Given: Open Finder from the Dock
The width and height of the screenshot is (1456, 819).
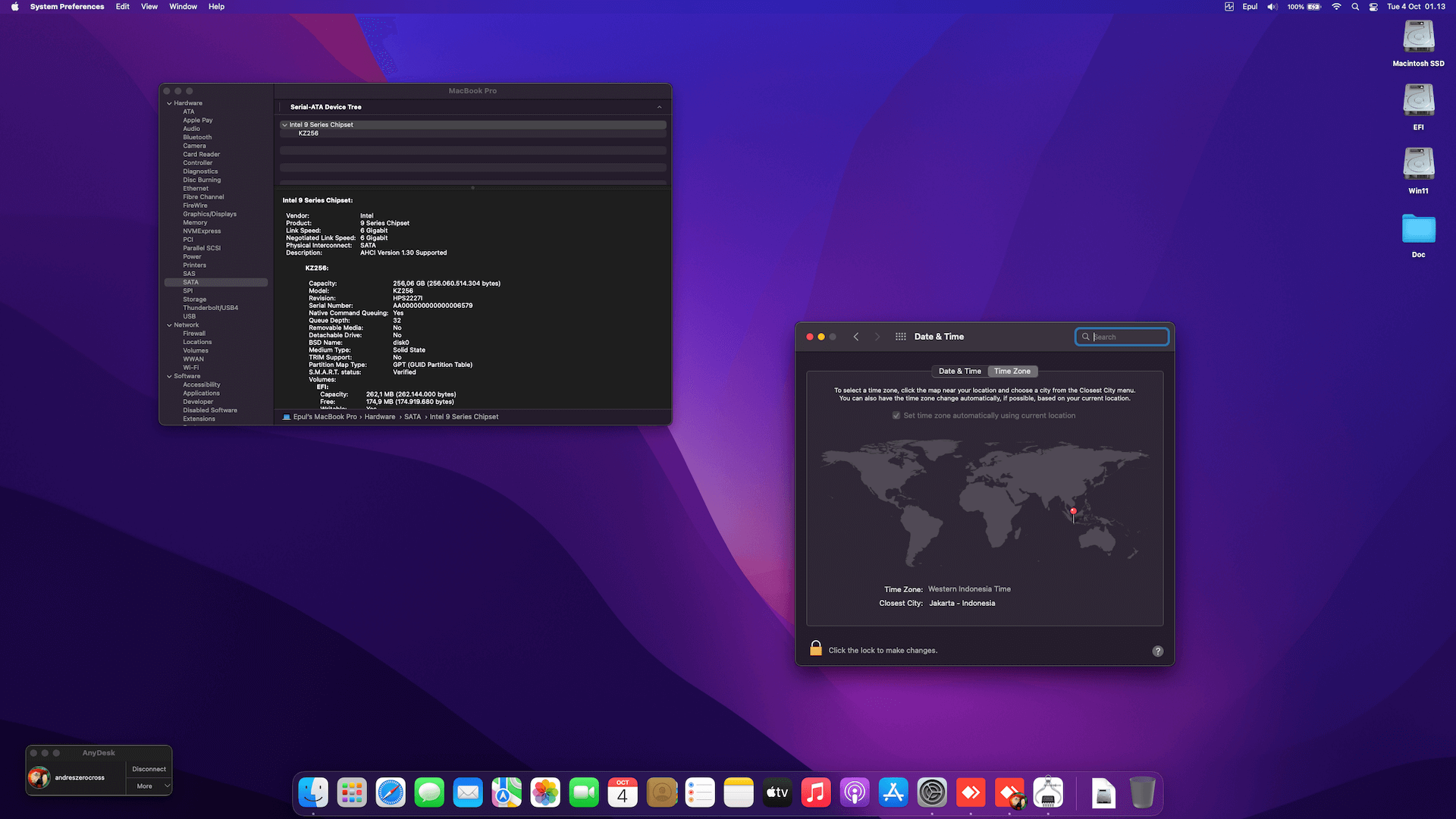Looking at the screenshot, I should tap(313, 792).
